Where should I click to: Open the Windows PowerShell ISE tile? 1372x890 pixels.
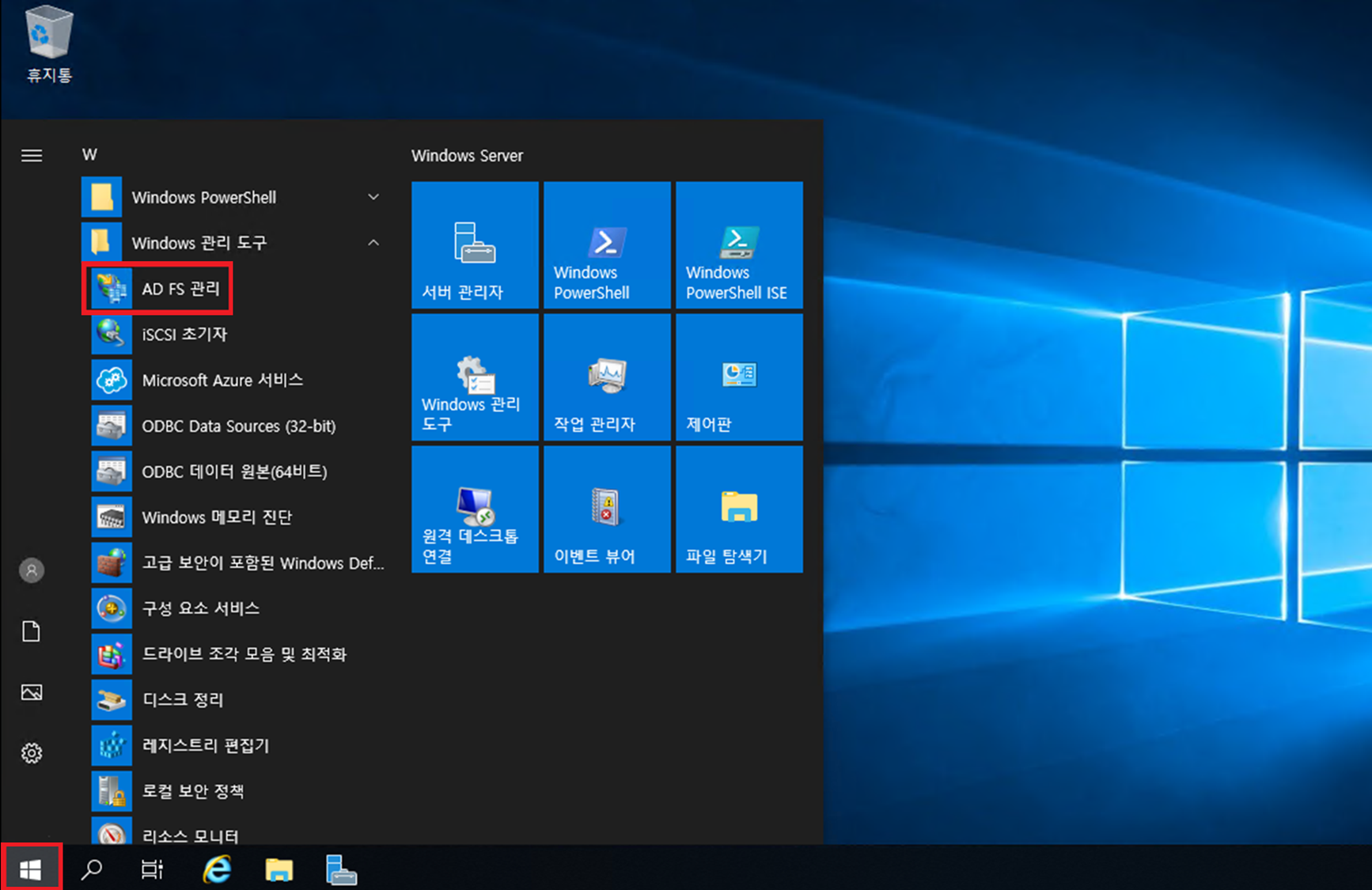pyautogui.click(x=739, y=244)
